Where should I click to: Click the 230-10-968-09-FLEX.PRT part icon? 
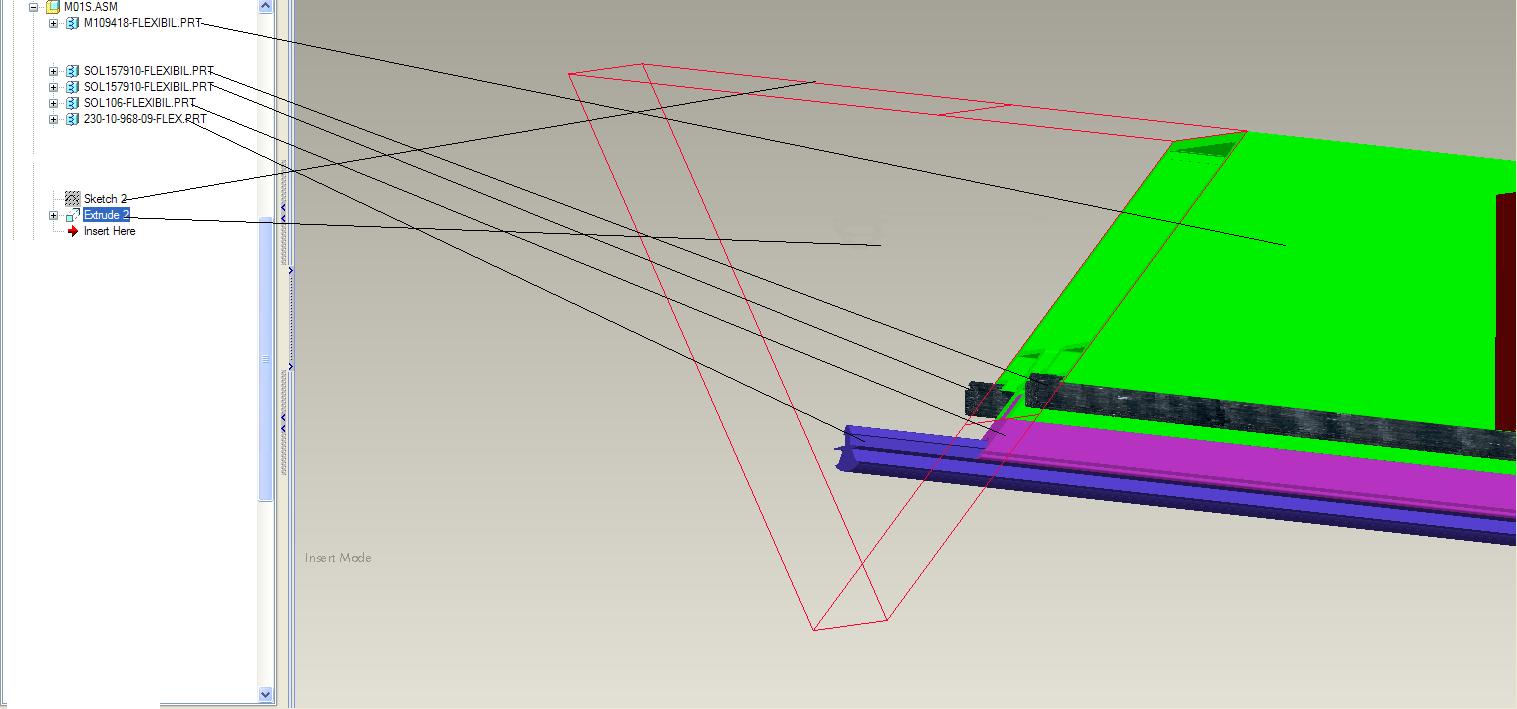point(72,119)
